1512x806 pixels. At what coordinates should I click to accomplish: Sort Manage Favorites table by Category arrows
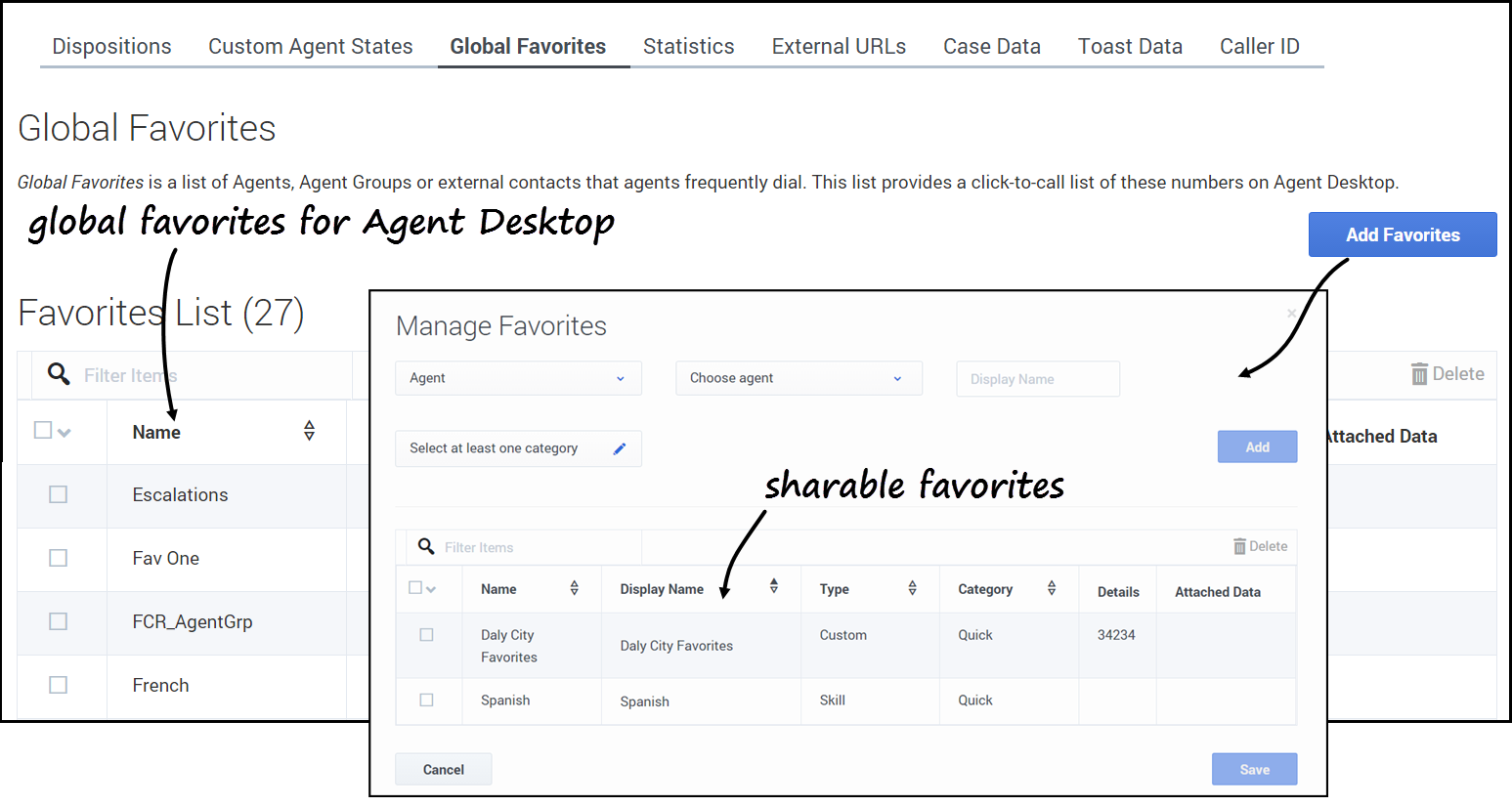coord(1052,588)
